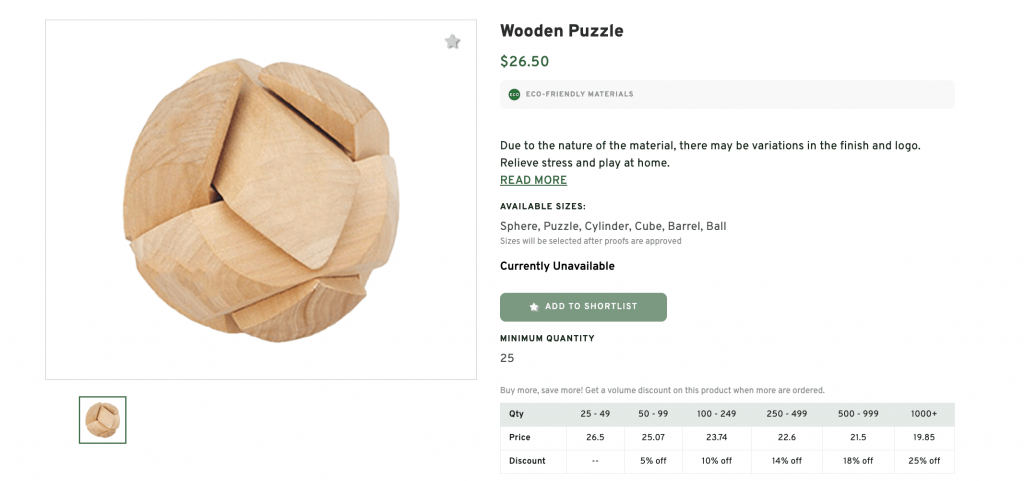Click the star icon in Add to Shortlist
The width and height of the screenshot is (1024, 481).
534,307
